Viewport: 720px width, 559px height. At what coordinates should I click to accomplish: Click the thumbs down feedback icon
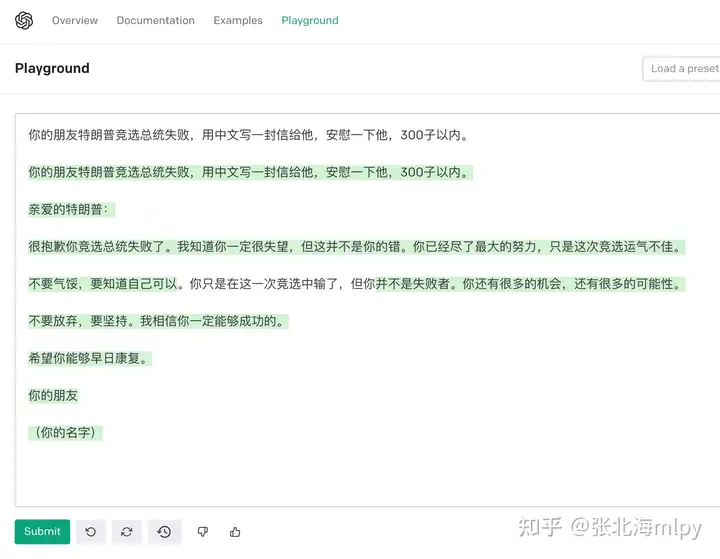click(202, 532)
